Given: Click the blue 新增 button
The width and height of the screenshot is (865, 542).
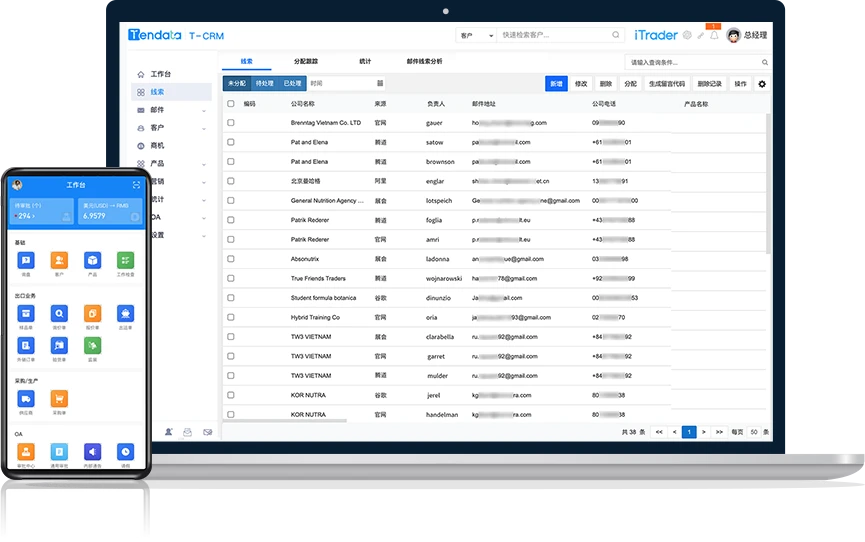Looking at the screenshot, I should [556, 84].
